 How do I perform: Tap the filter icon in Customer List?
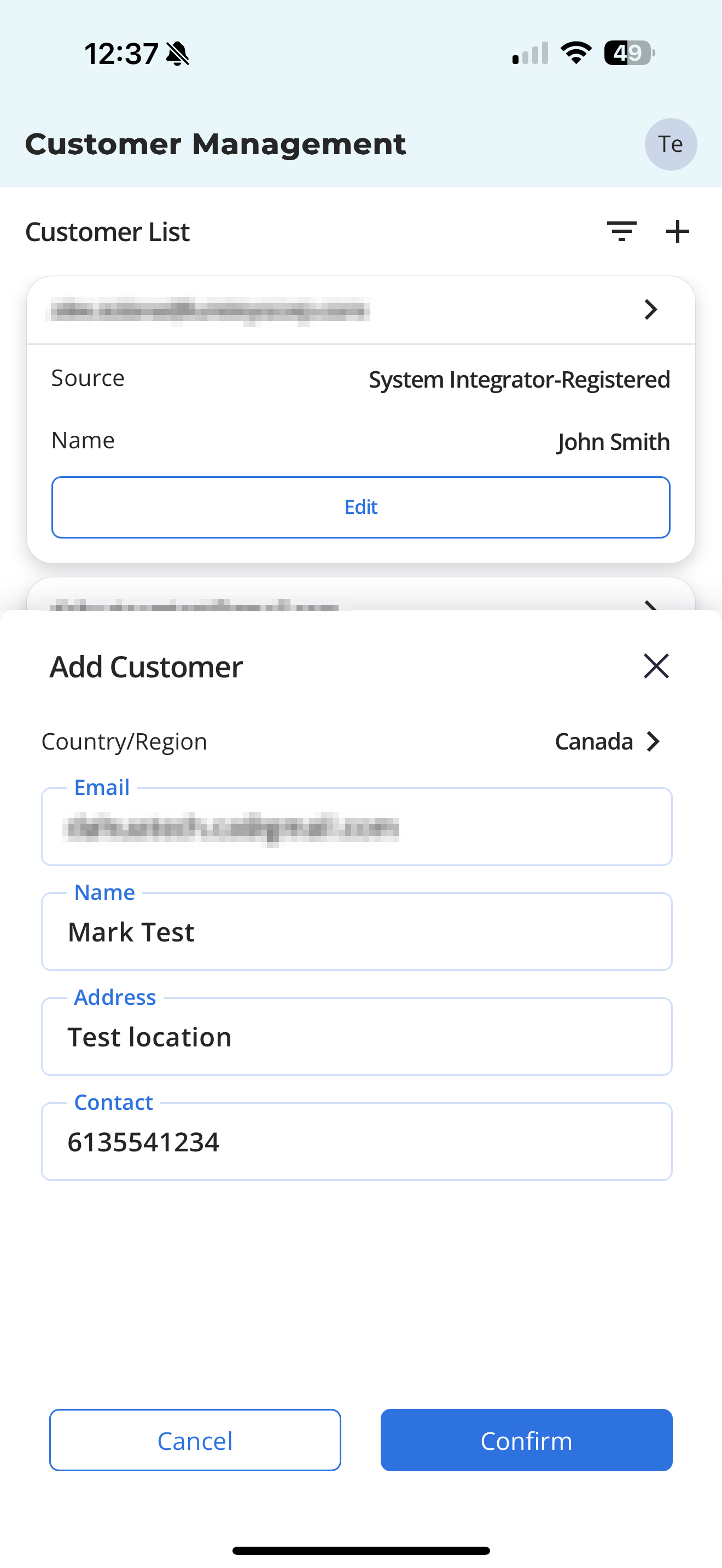621,231
